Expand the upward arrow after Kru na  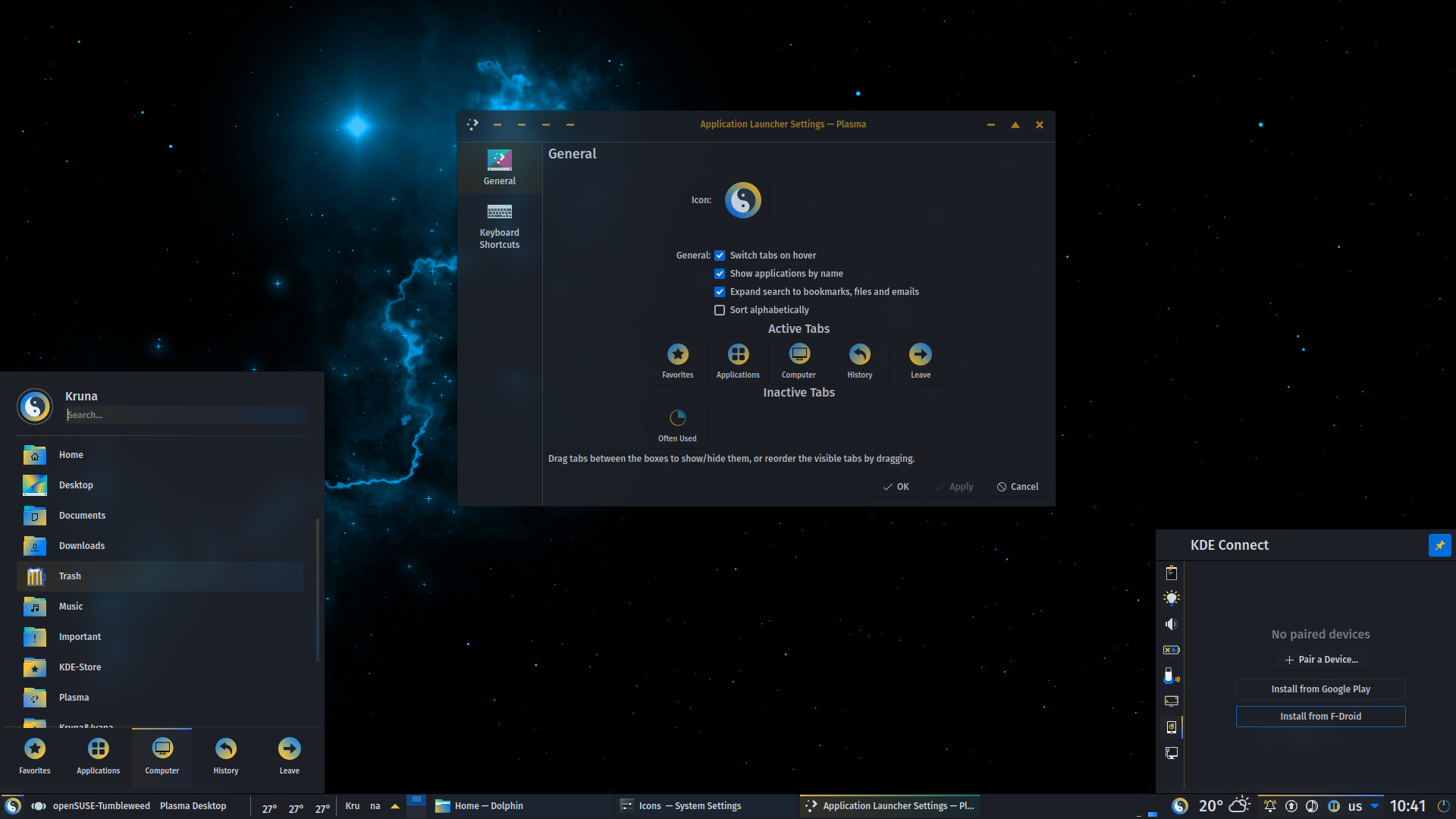395,806
